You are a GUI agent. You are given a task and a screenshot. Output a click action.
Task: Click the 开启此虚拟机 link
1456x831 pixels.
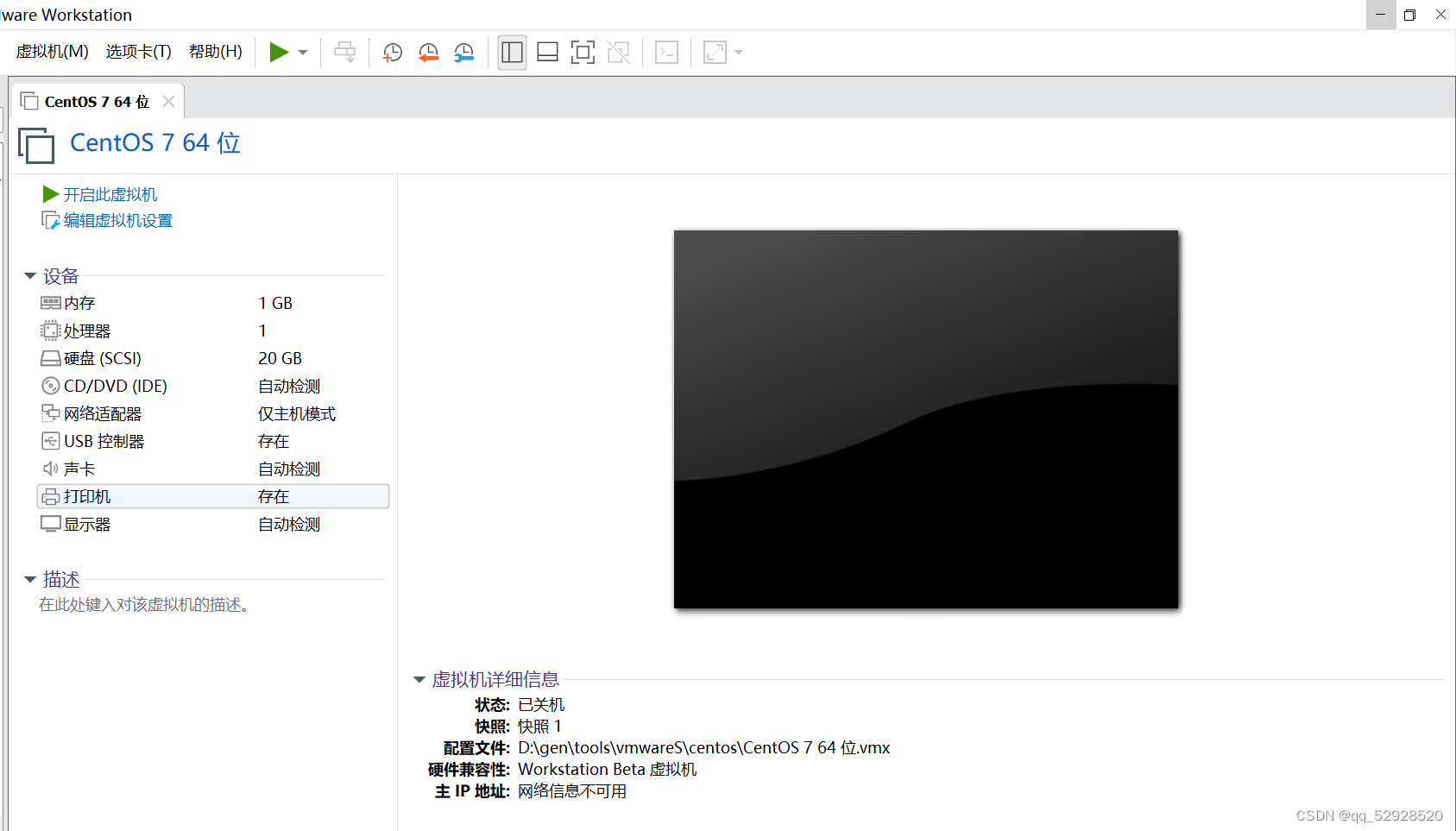[x=110, y=195]
